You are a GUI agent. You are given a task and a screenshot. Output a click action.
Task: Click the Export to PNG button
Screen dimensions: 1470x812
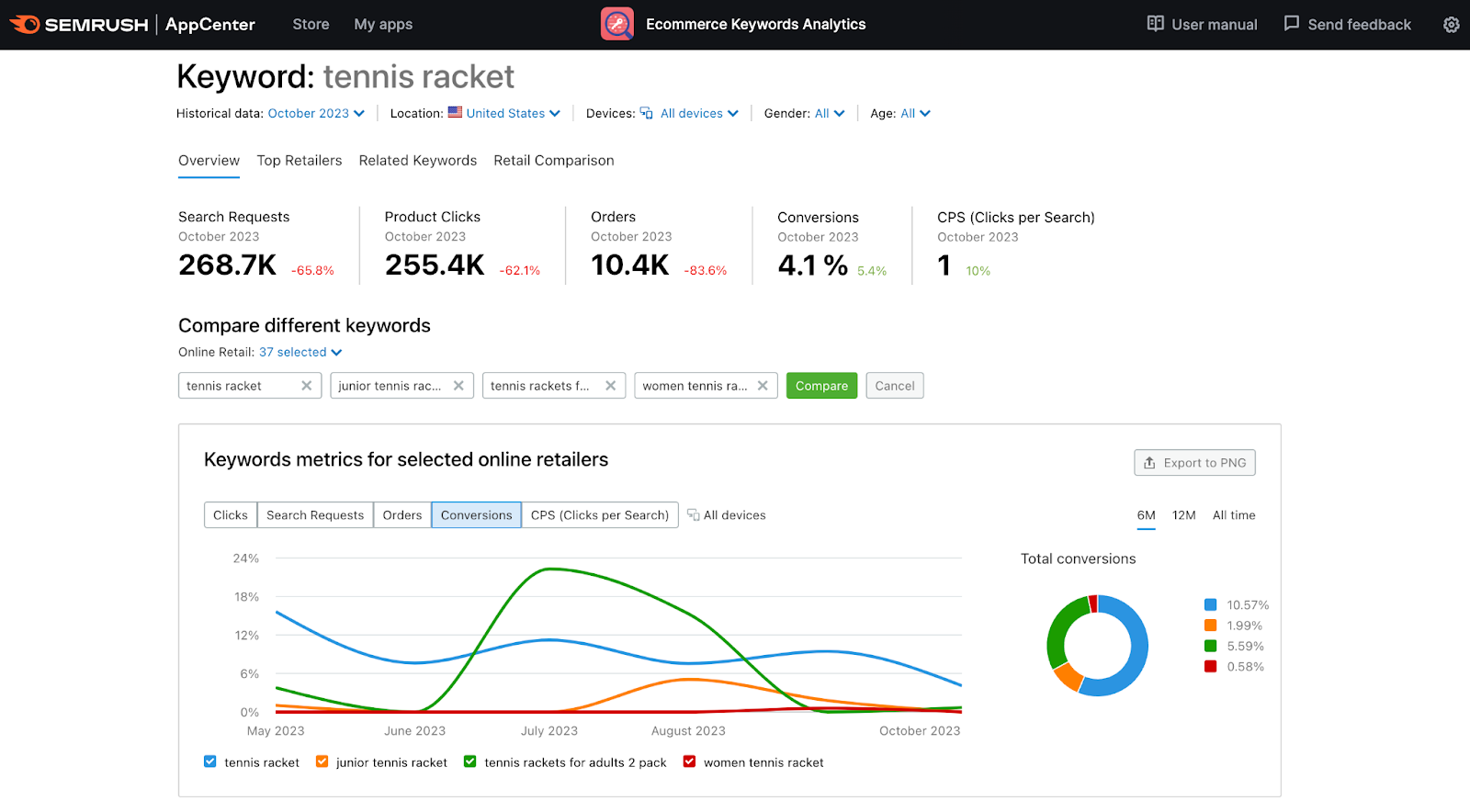click(x=1194, y=463)
